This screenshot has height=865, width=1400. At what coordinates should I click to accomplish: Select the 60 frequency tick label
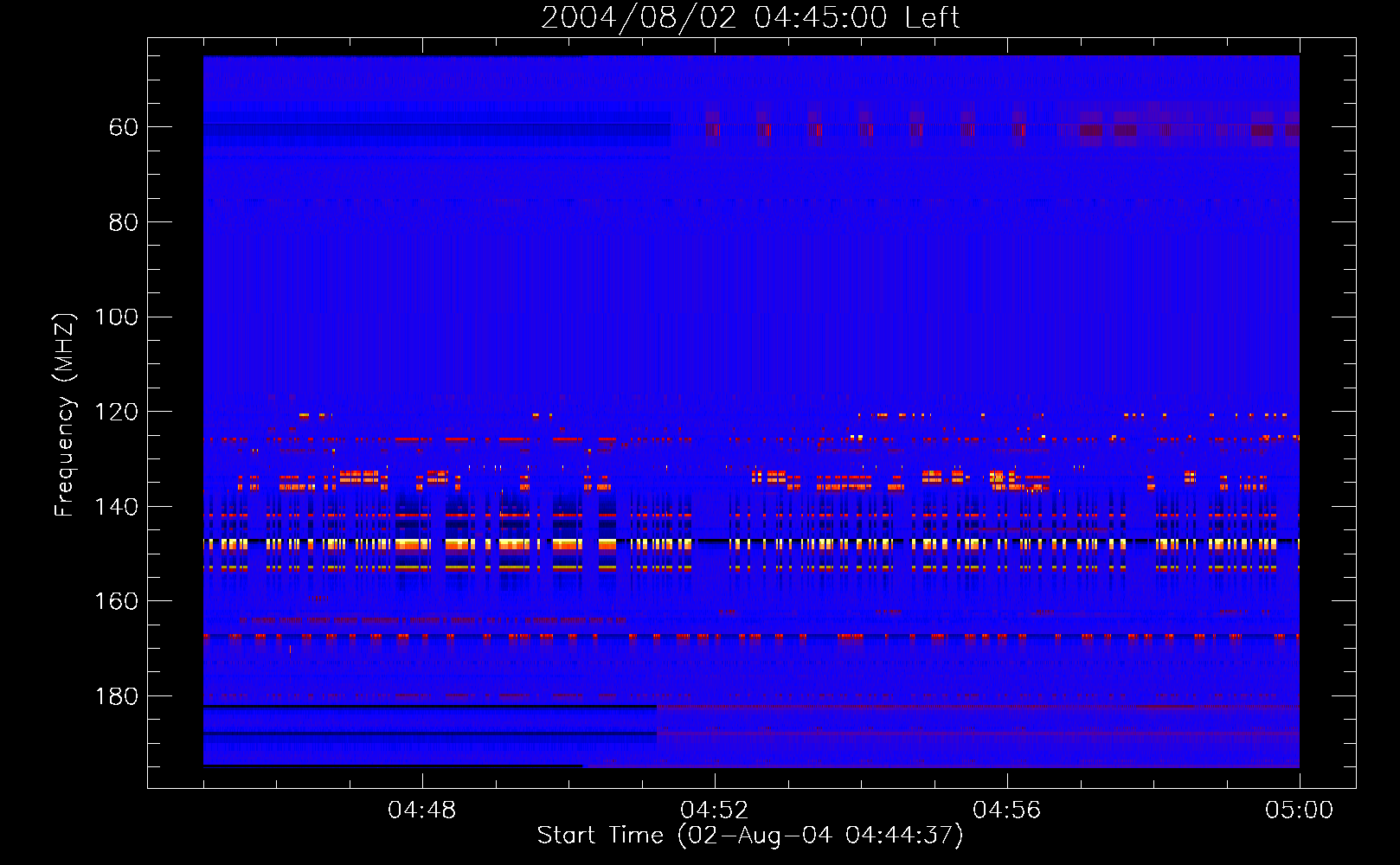pos(124,128)
